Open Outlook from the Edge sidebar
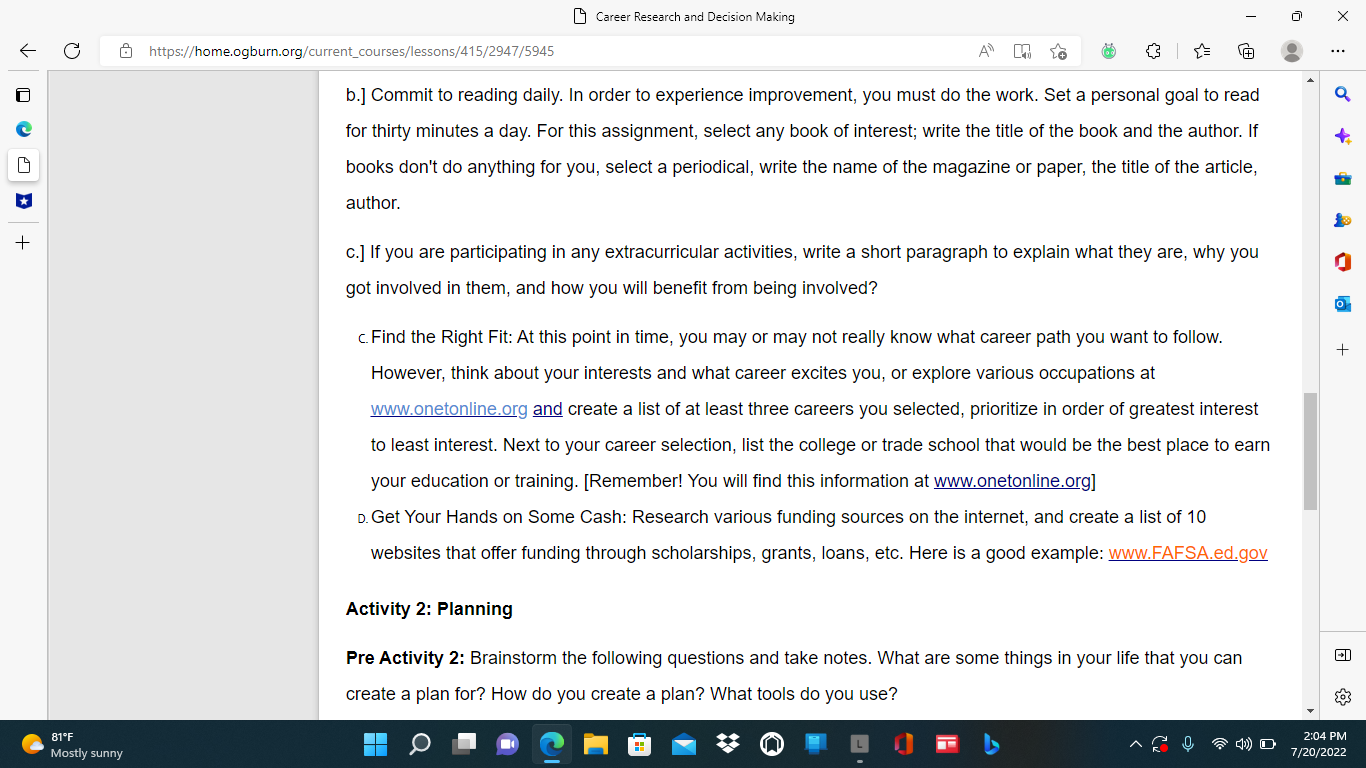This screenshot has height=768, width=1366. click(1343, 303)
